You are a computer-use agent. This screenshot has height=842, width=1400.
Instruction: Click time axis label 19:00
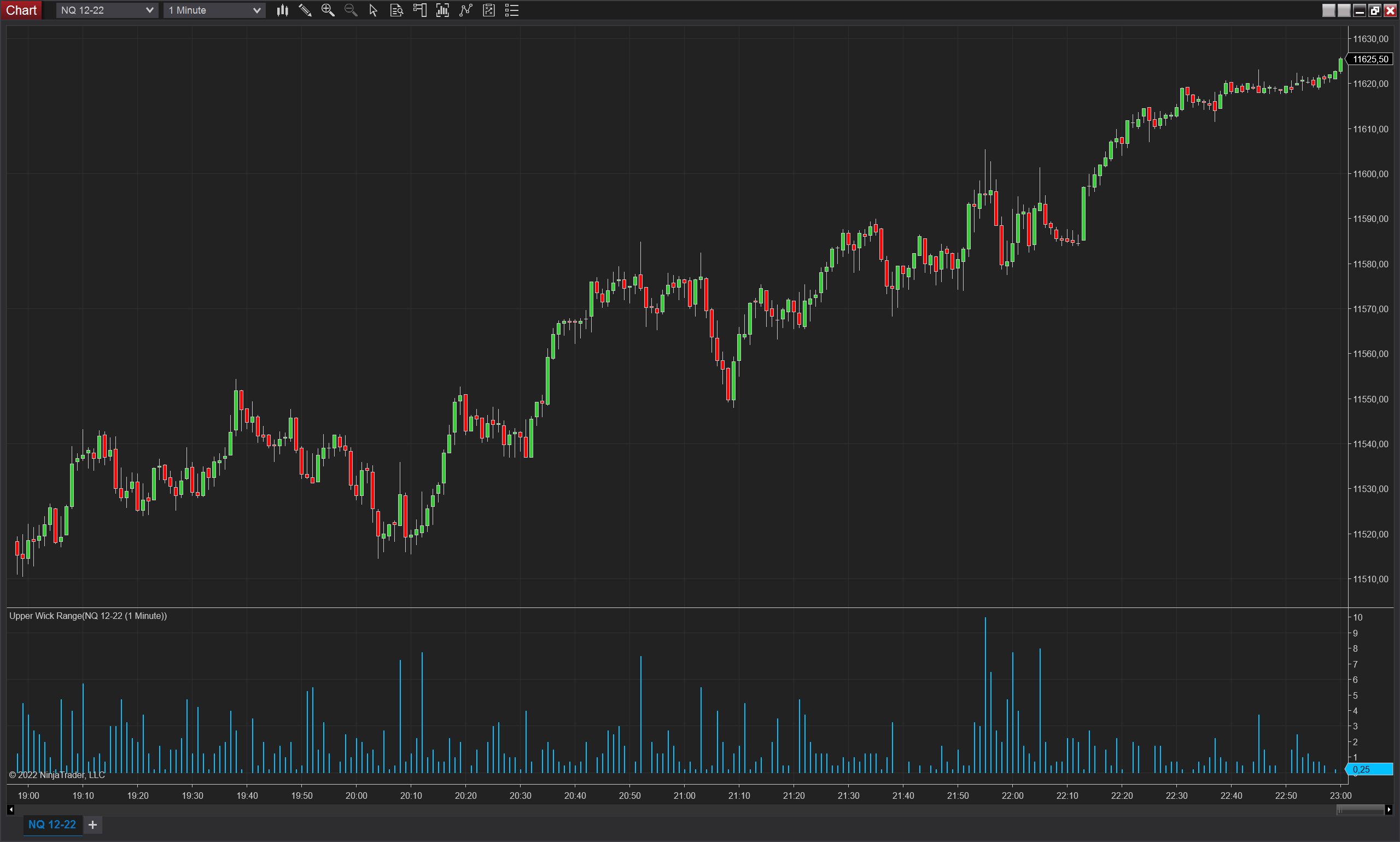[28, 796]
